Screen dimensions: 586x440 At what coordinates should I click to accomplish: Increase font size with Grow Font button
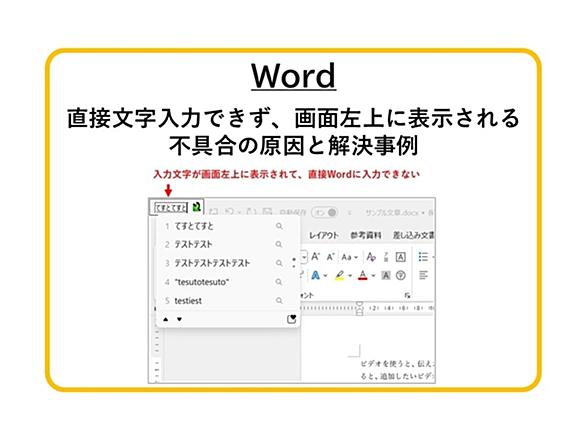pos(315,257)
